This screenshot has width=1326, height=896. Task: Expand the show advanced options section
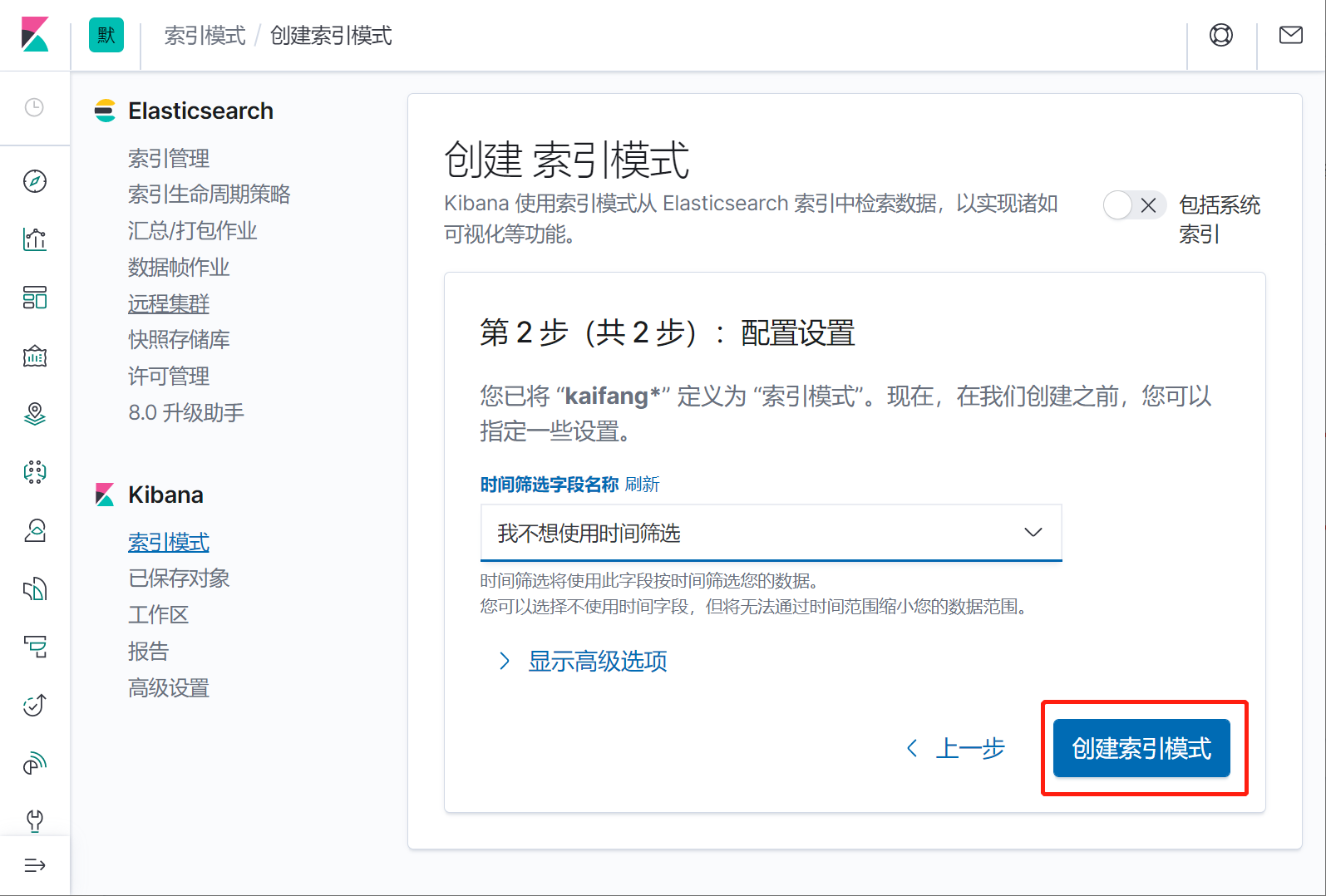[597, 662]
